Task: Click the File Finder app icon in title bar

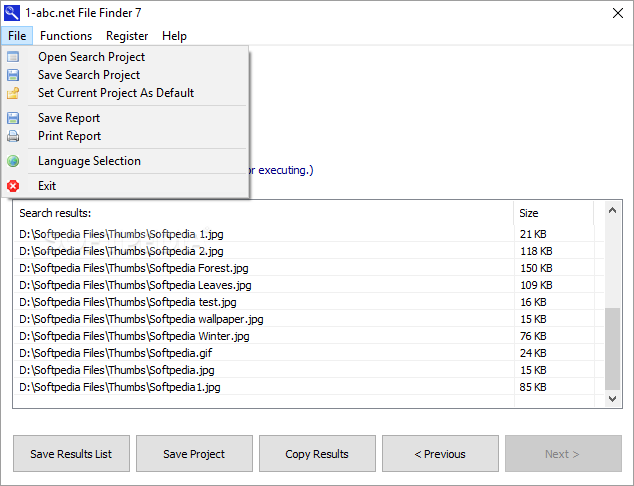Action: tap(12, 12)
